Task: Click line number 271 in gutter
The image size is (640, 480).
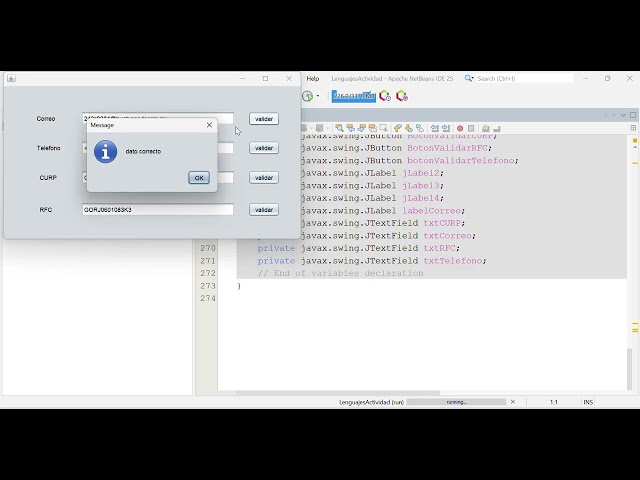Action: (x=208, y=261)
